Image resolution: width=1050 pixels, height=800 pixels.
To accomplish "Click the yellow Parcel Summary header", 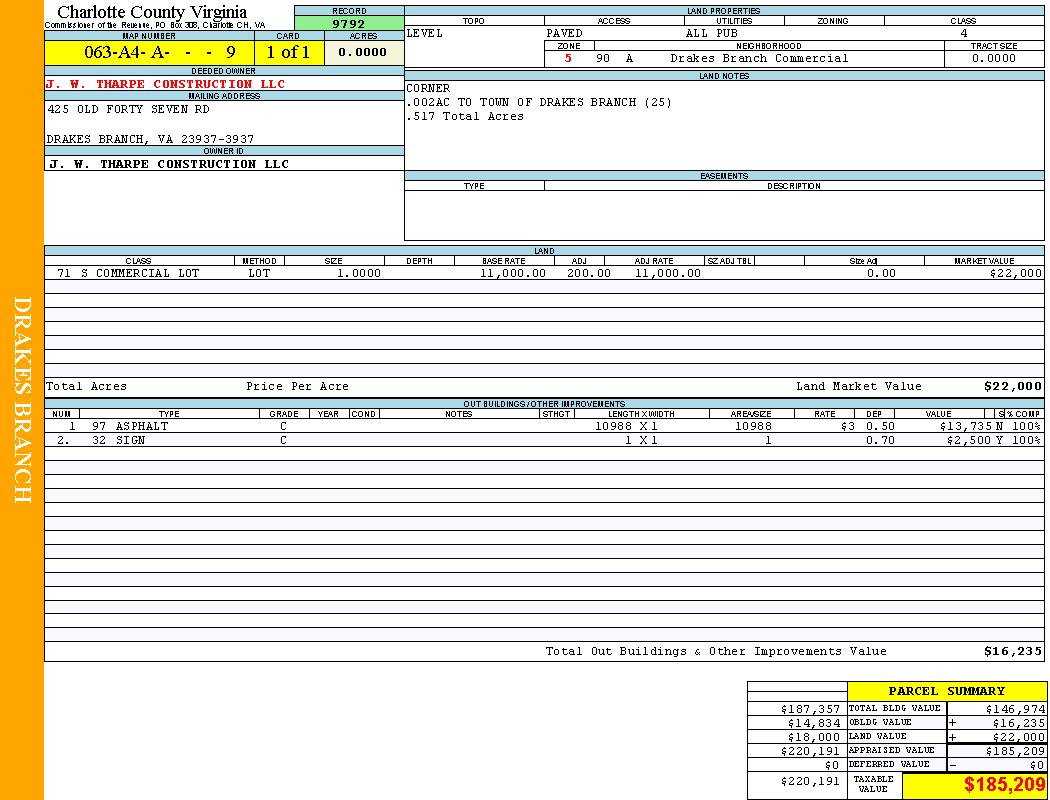I will (946, 691).
